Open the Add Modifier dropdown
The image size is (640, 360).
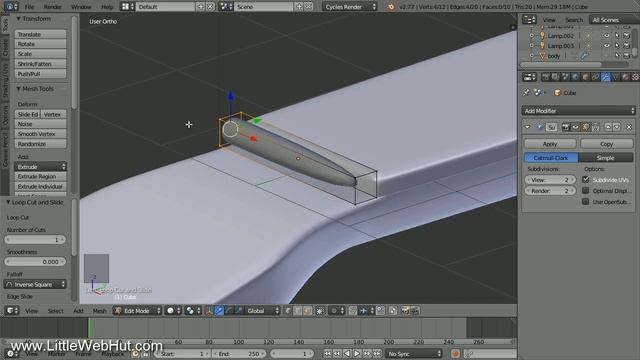[578, 111]
